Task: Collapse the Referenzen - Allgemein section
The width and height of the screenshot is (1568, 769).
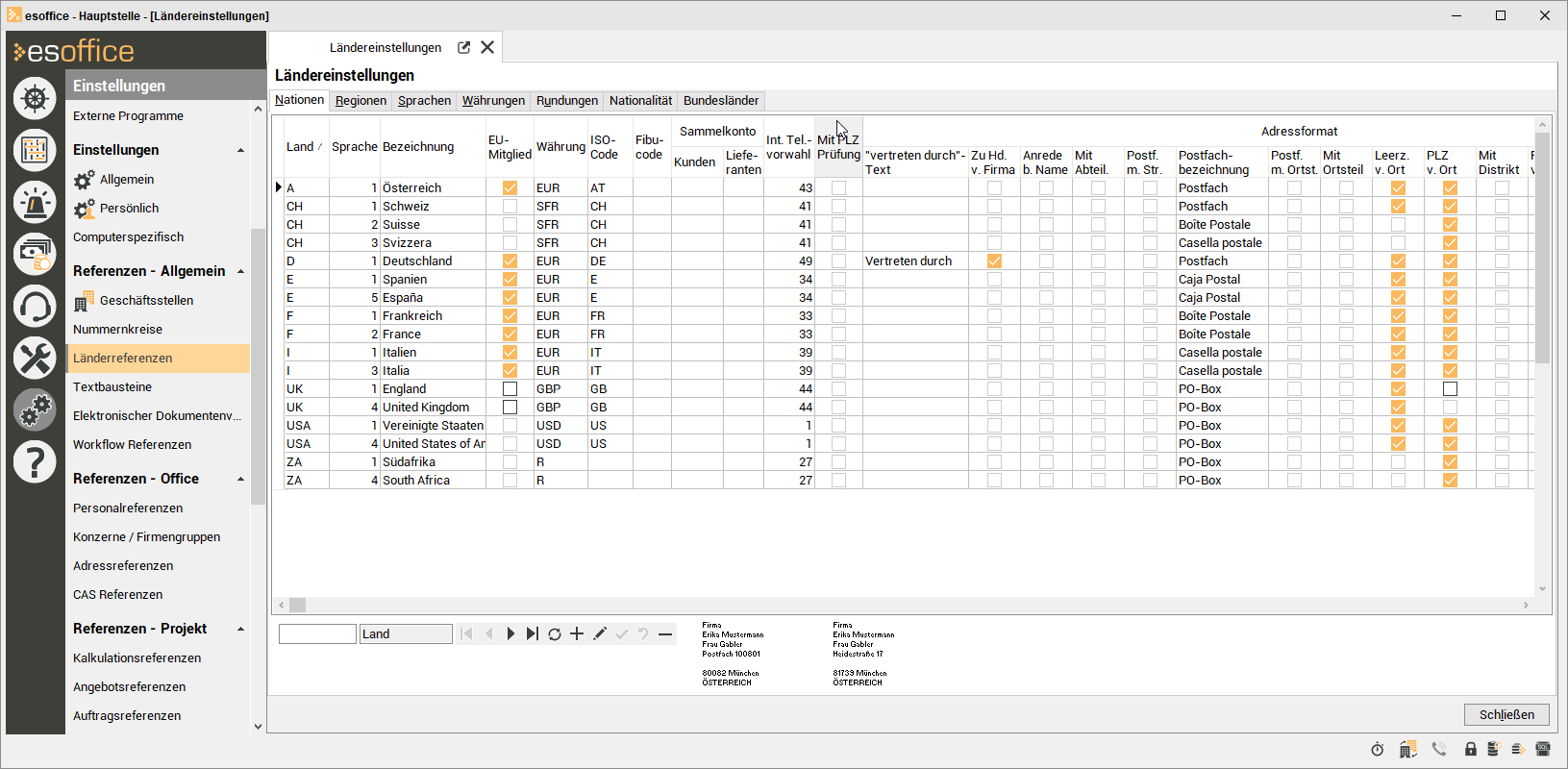Action: tap(240, 272)
